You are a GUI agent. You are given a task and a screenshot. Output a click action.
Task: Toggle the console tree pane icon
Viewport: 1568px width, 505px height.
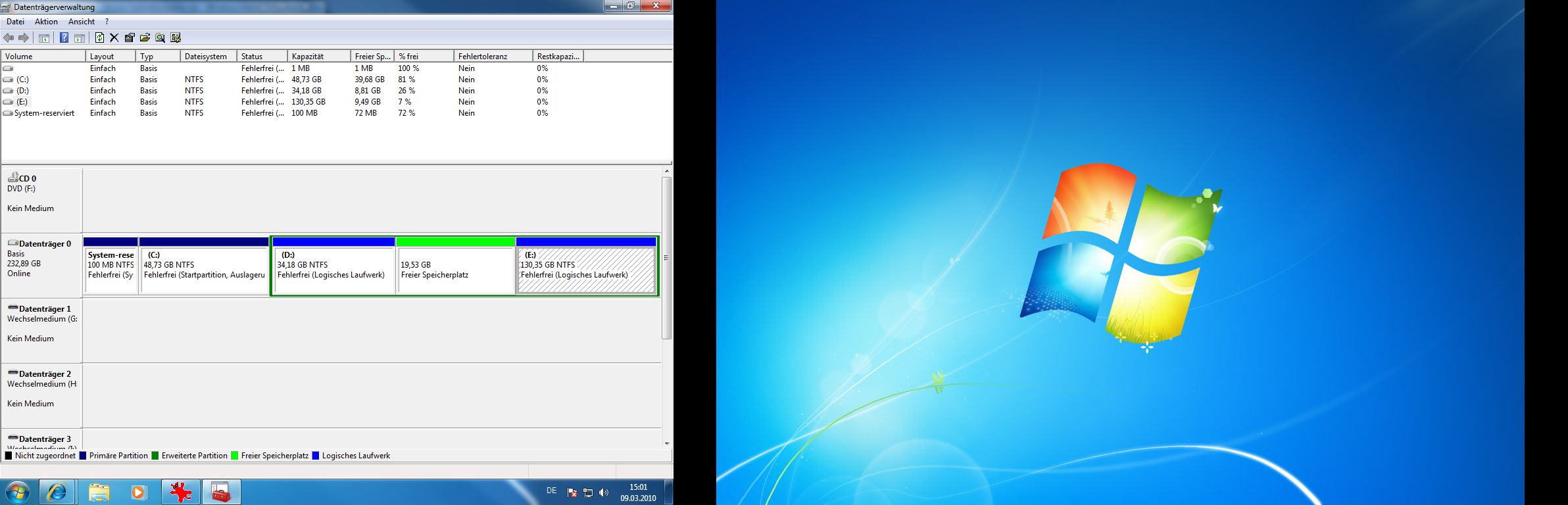[x=44, y=38]
